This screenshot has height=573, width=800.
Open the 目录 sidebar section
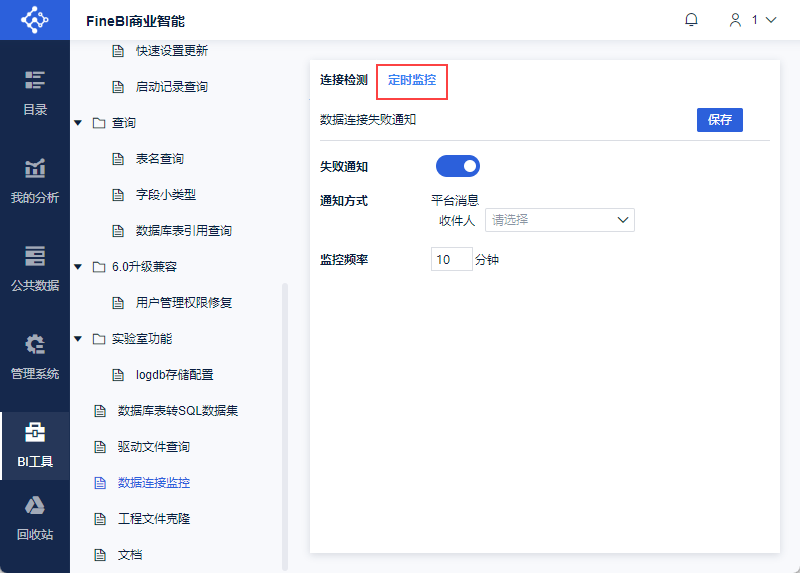tap(35, 93)
